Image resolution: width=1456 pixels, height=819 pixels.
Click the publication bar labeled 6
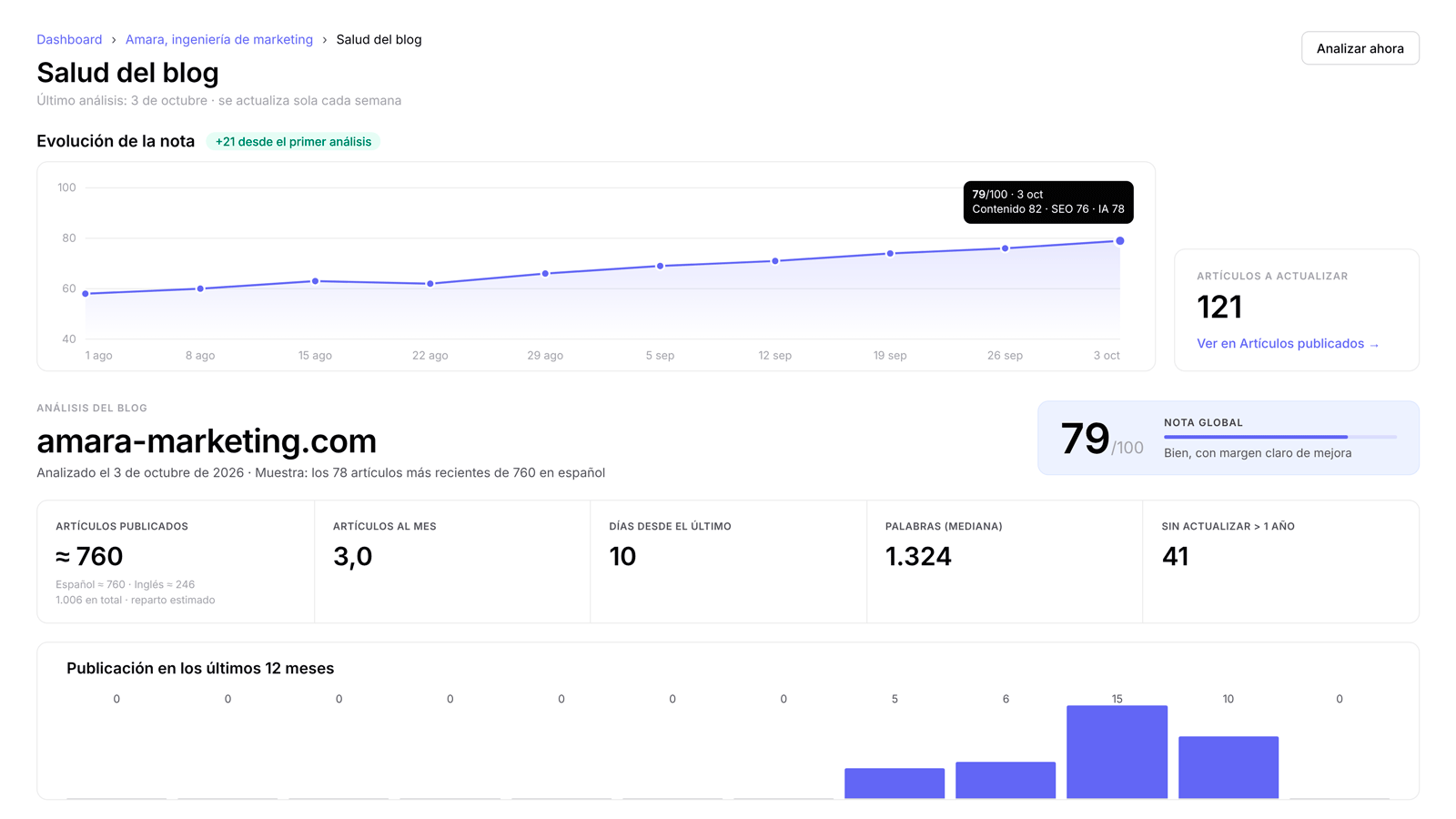(1006, 780)
